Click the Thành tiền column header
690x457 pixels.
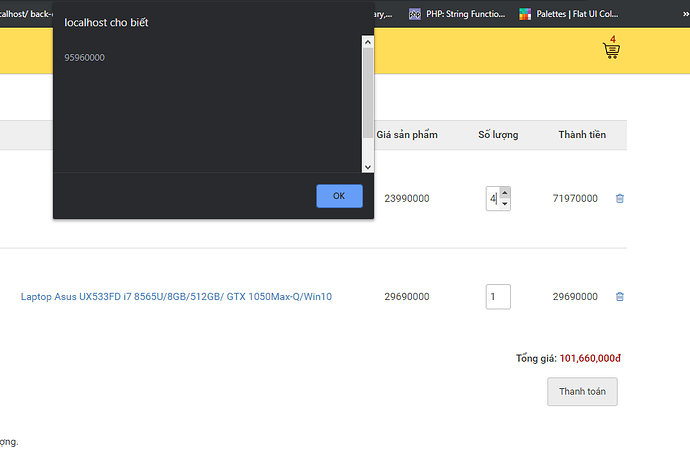[x=582, y=135]
